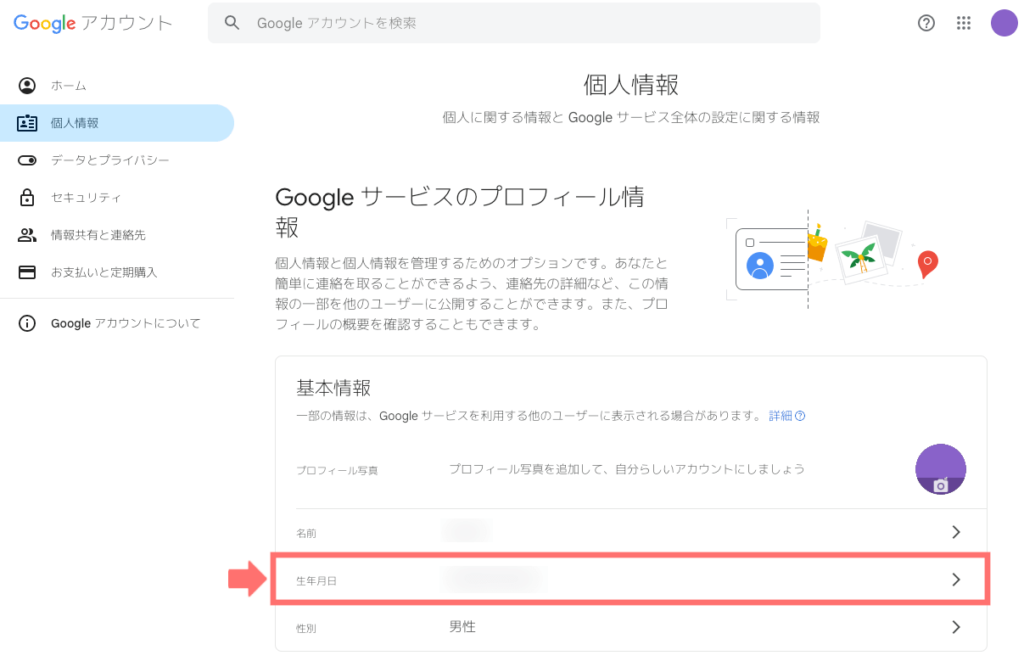Click the 男性 gender value
Screen dimensions: 1024x661
[x=462, y=627]
